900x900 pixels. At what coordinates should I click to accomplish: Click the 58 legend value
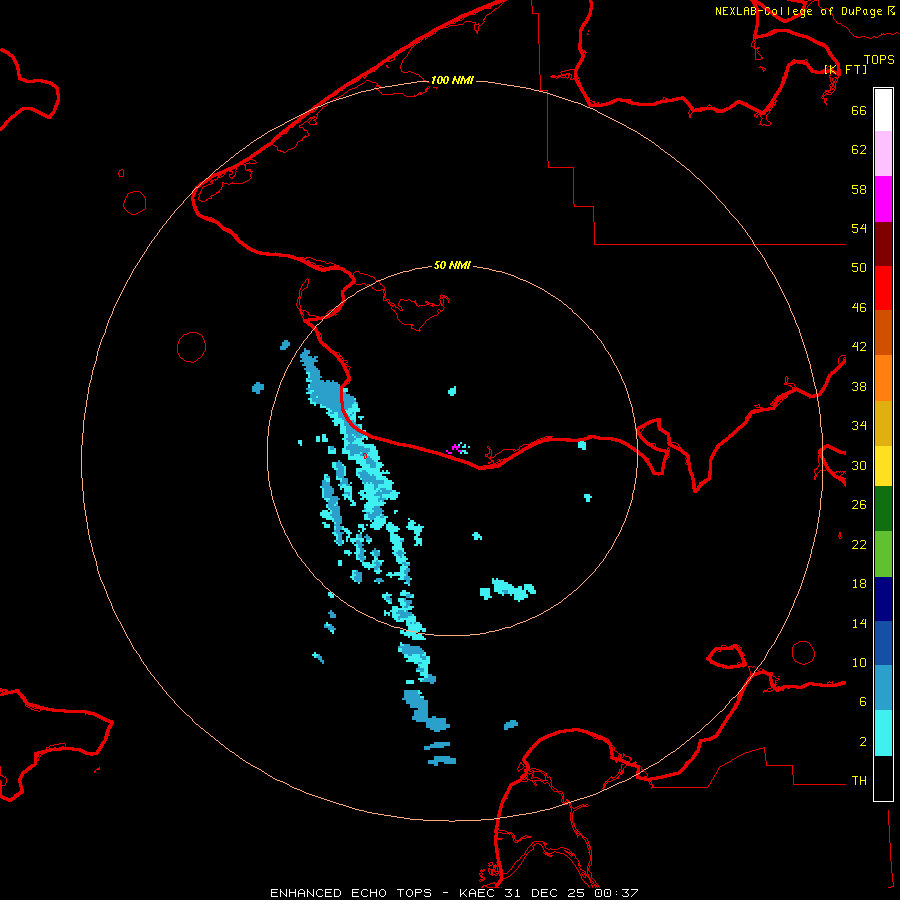point(859,189)
